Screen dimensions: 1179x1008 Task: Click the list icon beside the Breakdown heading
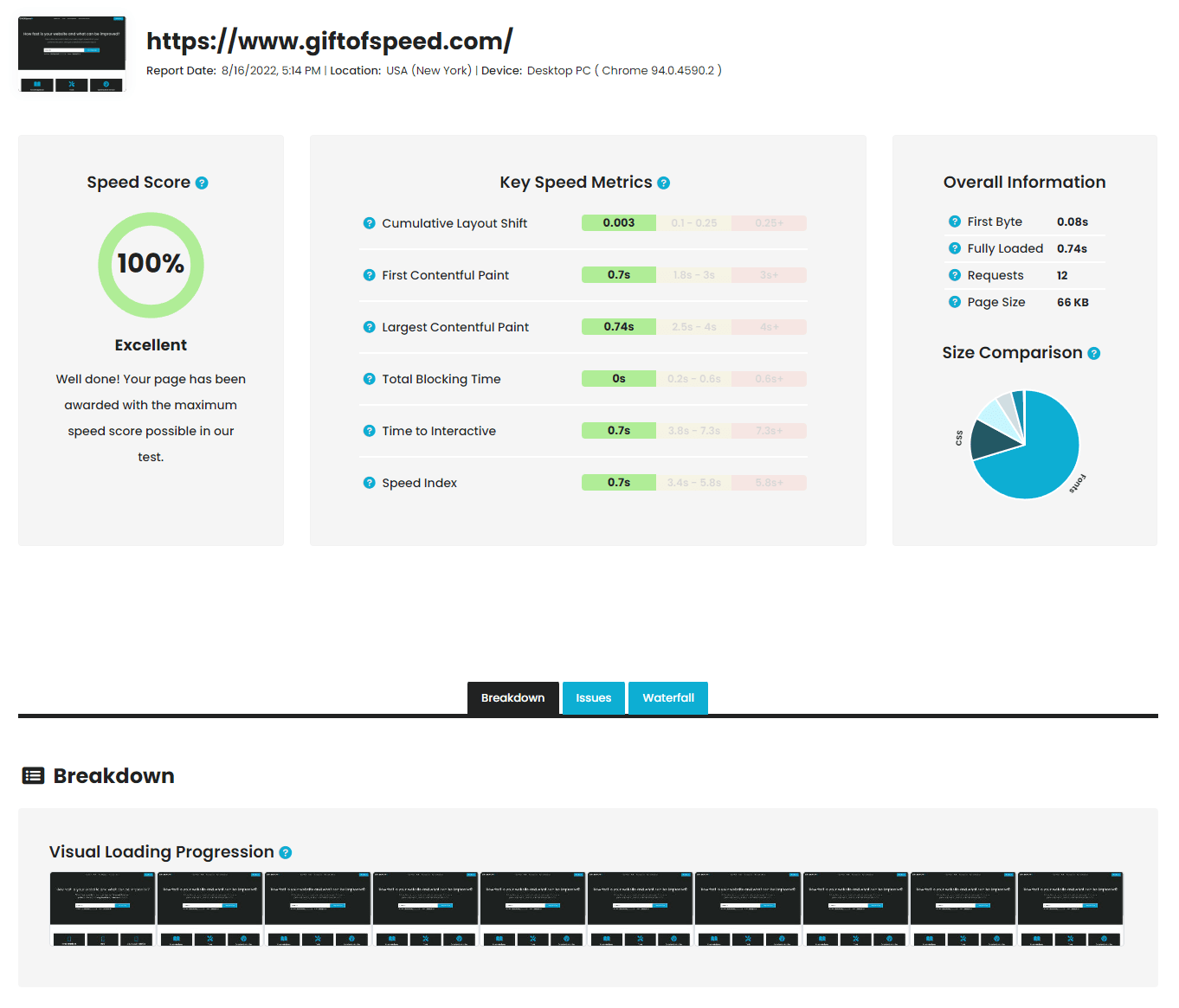[33, 775]
